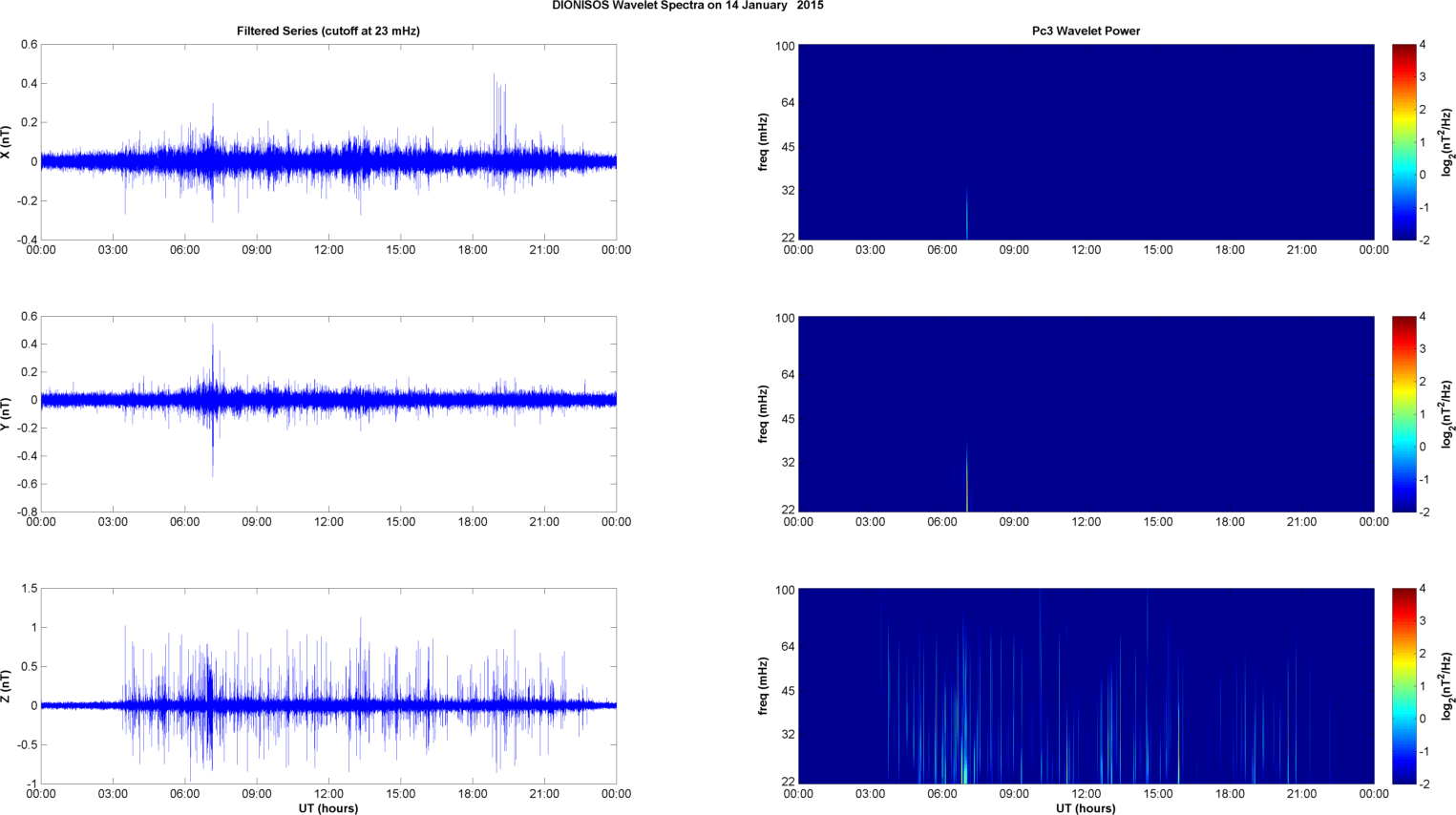Click 'freq (mHz)' label of the middle spectrogram
Image resolution: width=1456 pixels, height=815 pixels.
tap(764, 414)
